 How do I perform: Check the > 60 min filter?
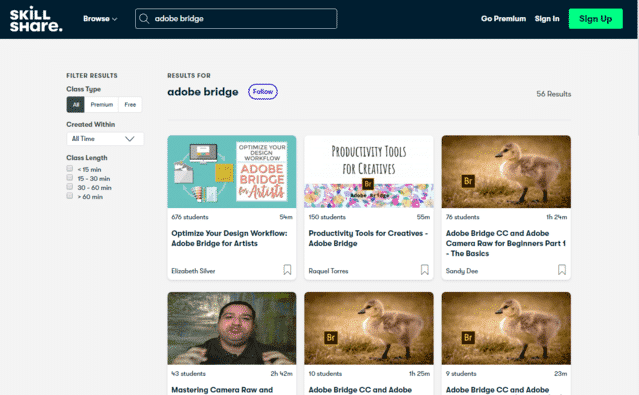[x=70, y=196]
